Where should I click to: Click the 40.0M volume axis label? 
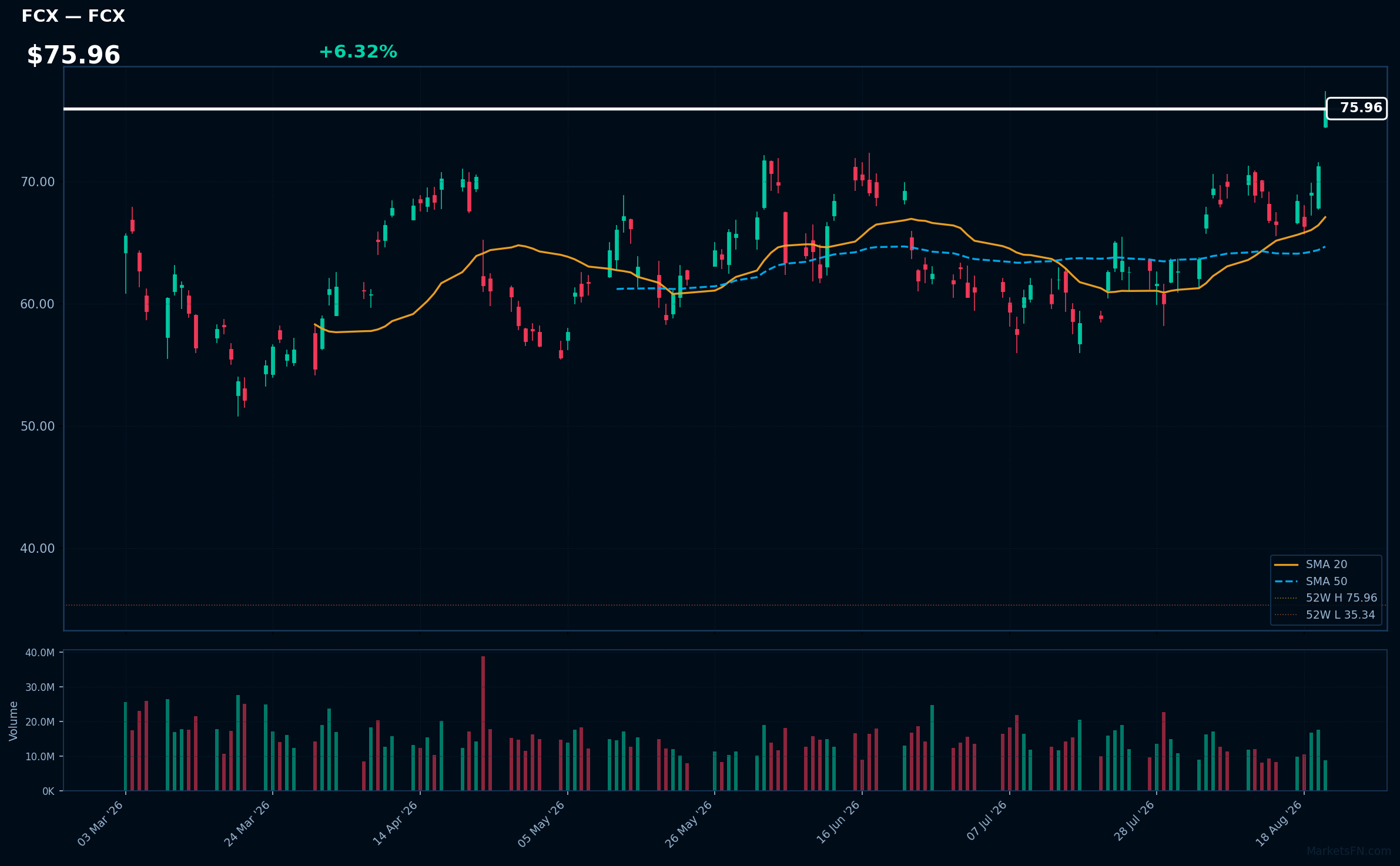[40, 653]
